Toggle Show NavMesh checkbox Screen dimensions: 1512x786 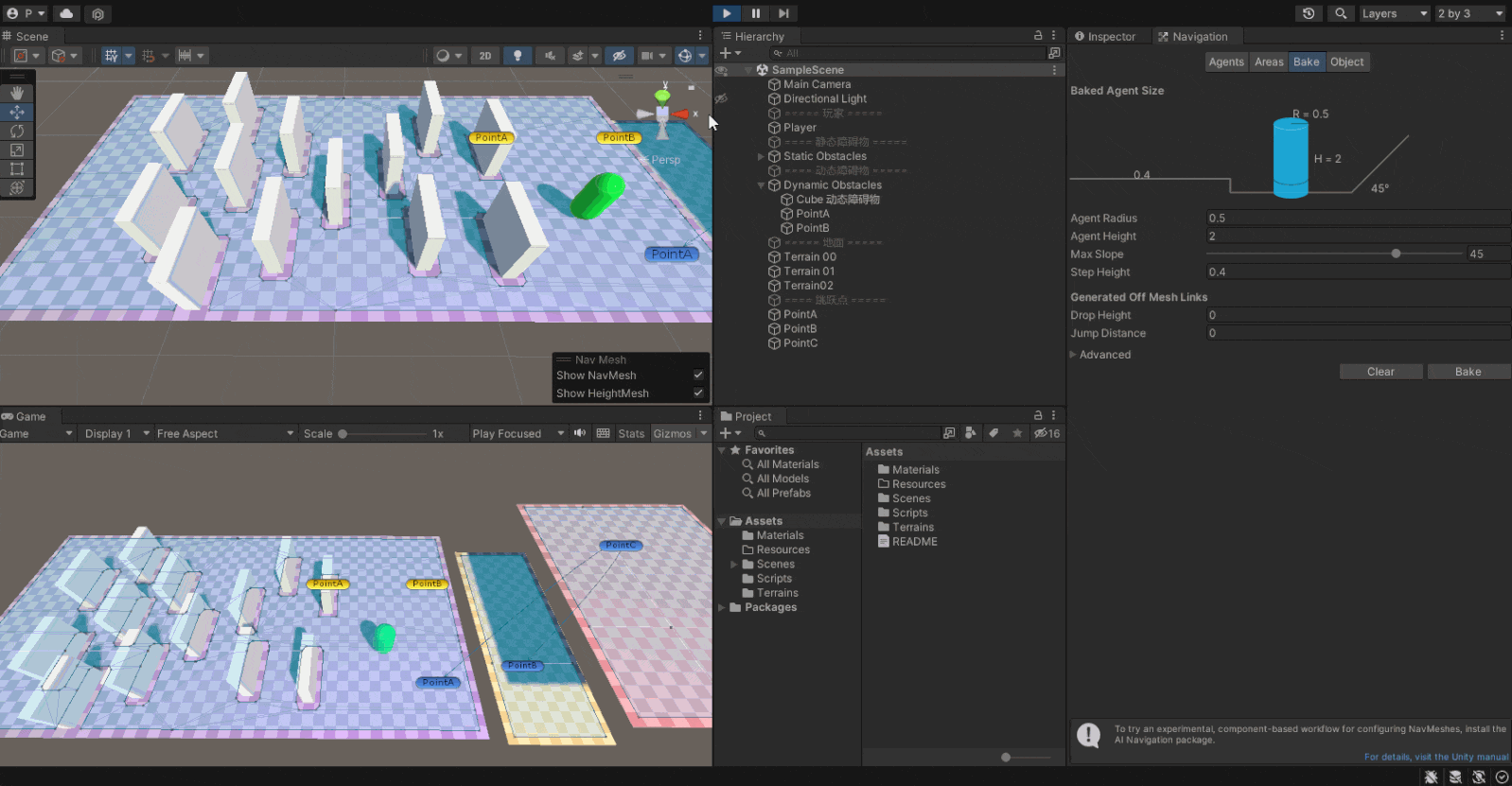(698, 376)
